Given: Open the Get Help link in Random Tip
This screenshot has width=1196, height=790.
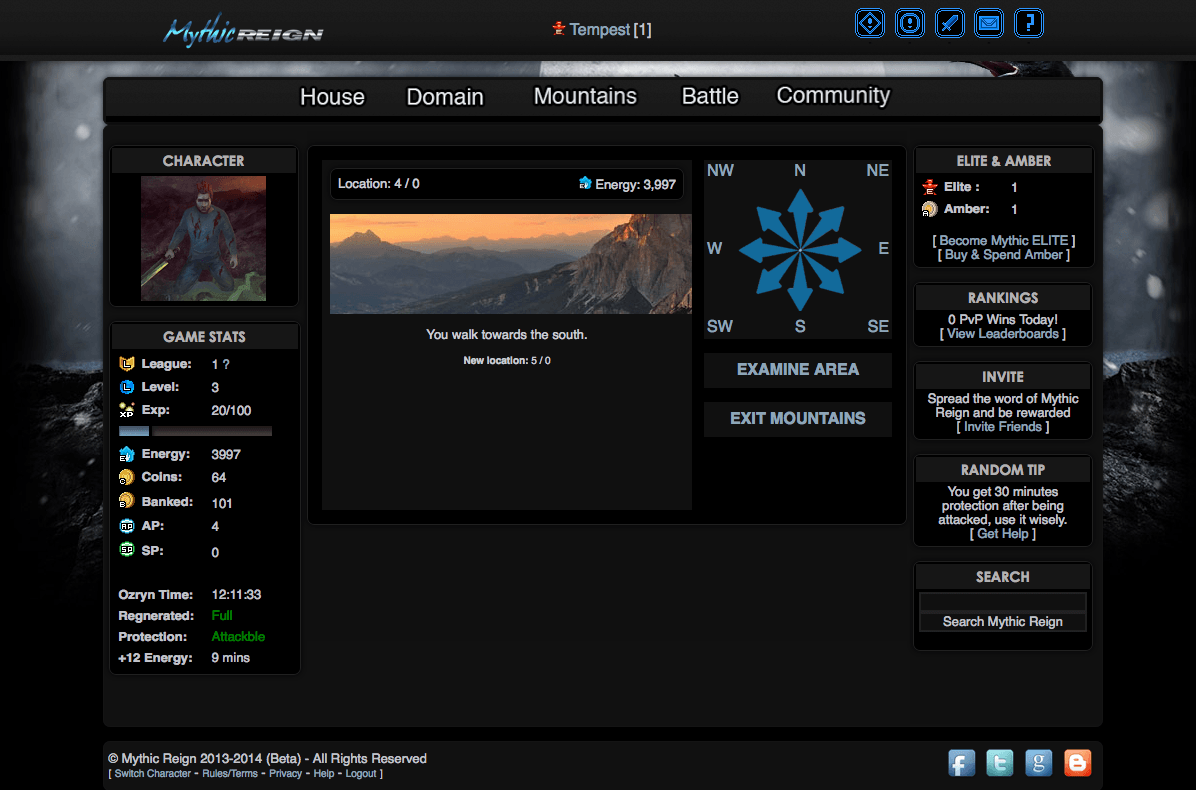Looking at the screenshot, I should [1003, 534].
